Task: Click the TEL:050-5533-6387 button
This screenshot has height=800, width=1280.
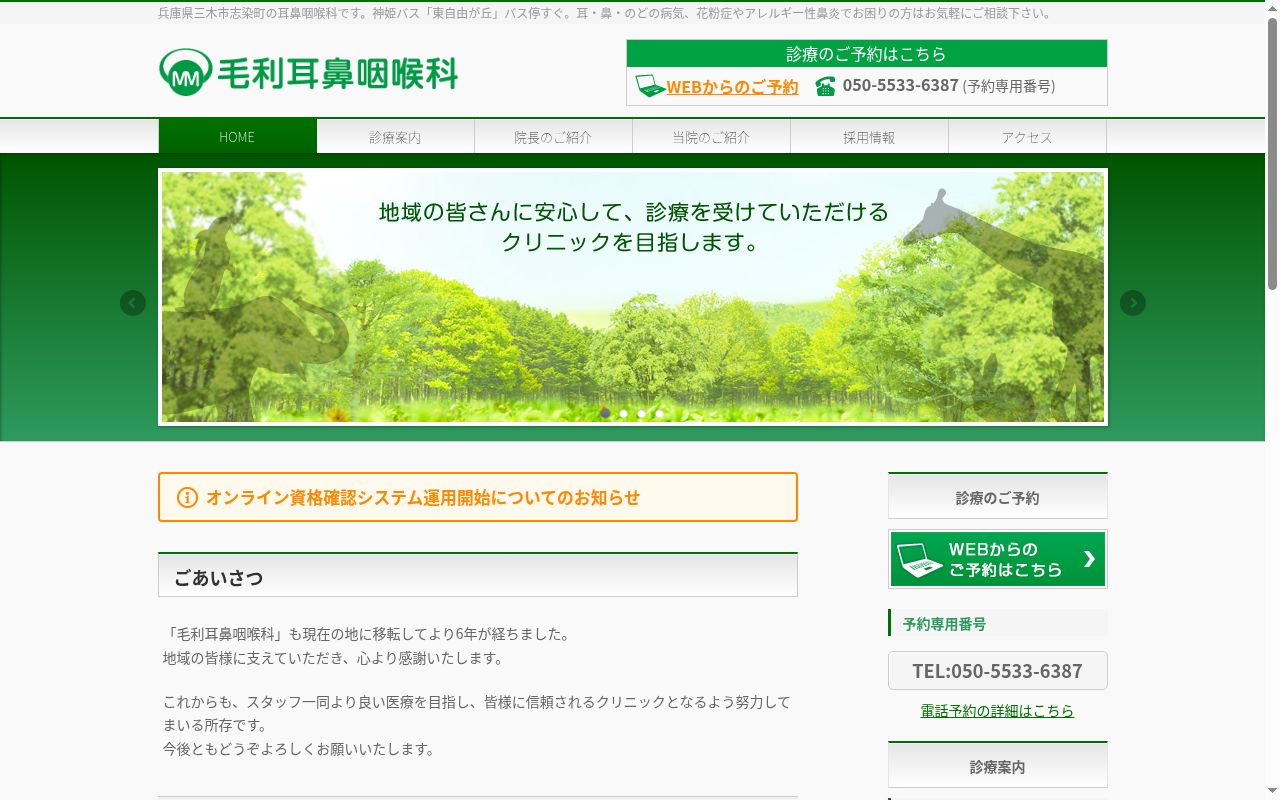Action: tap(998, 671)
